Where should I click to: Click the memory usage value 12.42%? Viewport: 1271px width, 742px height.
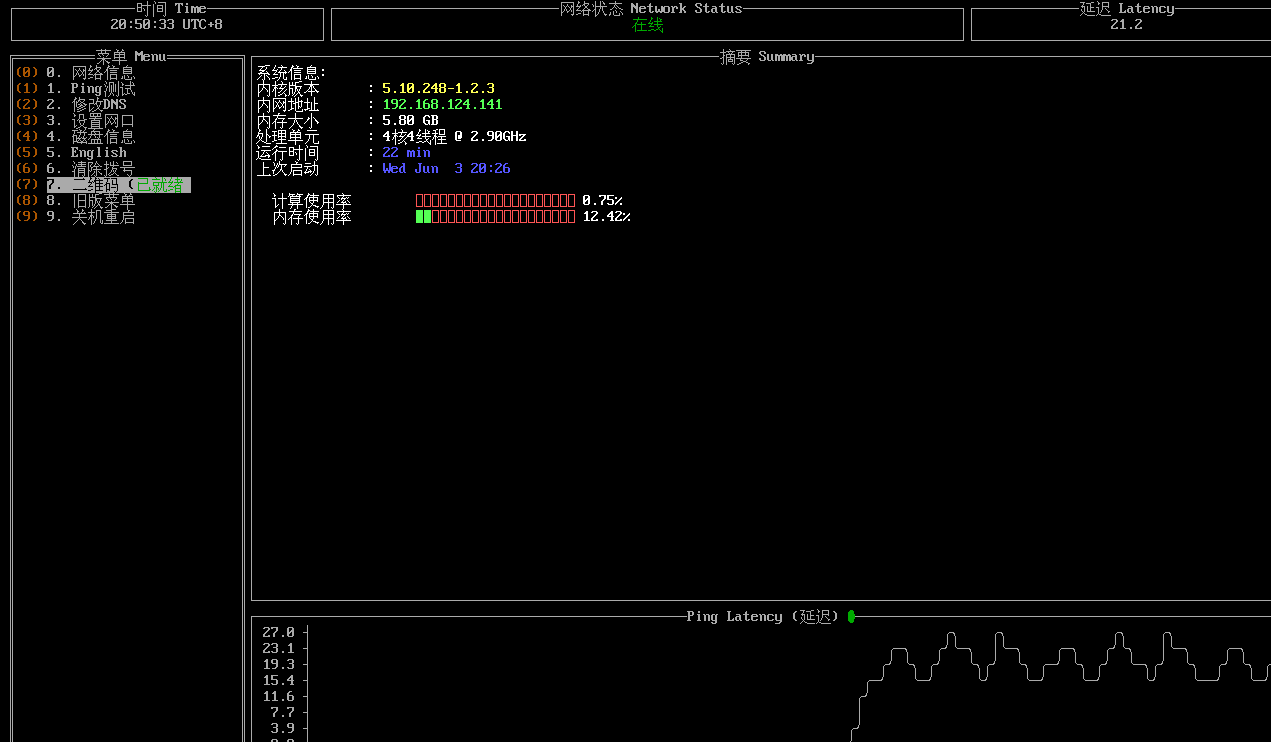[606, 216]
